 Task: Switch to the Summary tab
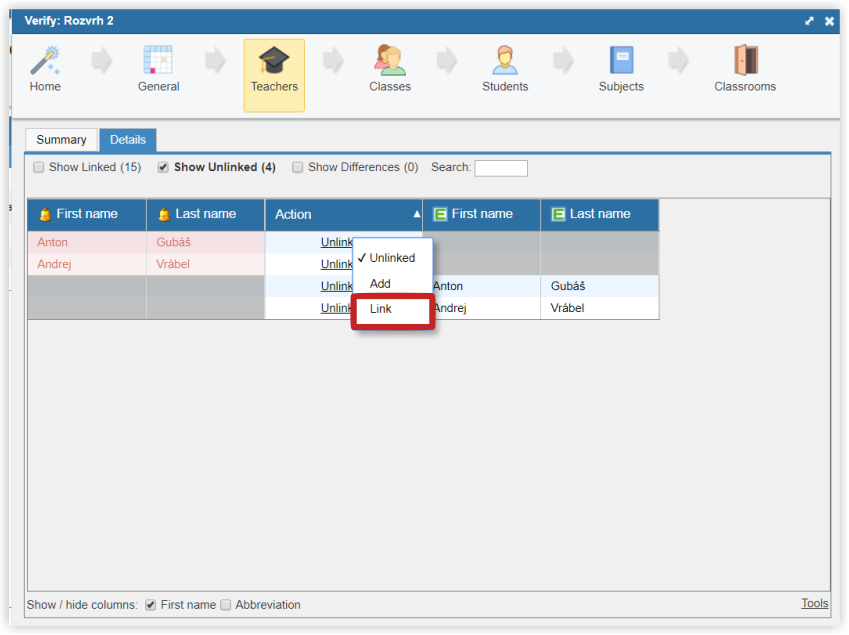(x=61, y=140)
